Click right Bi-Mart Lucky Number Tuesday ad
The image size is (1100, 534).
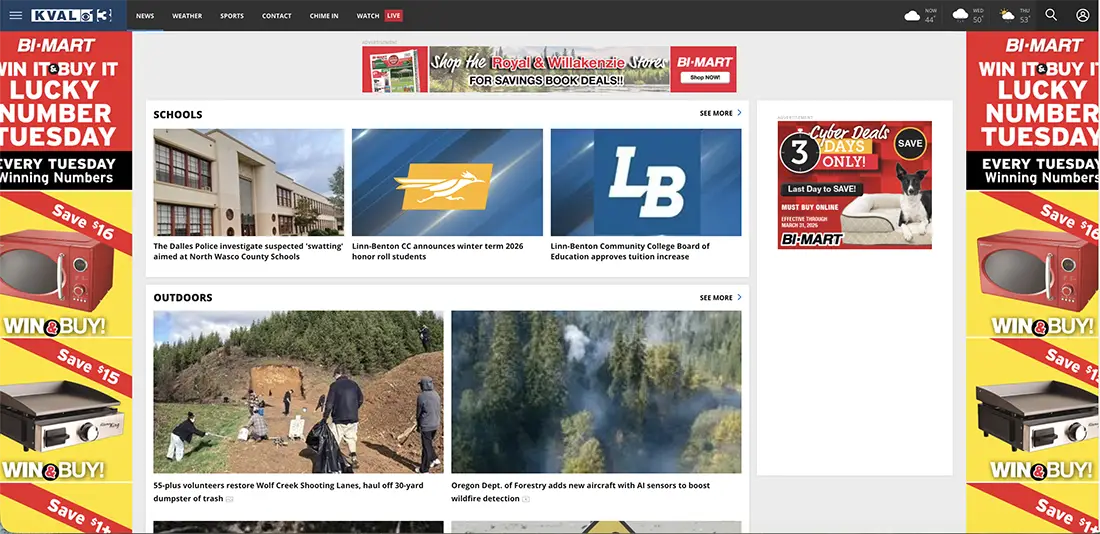click(x=1033, y=282)
